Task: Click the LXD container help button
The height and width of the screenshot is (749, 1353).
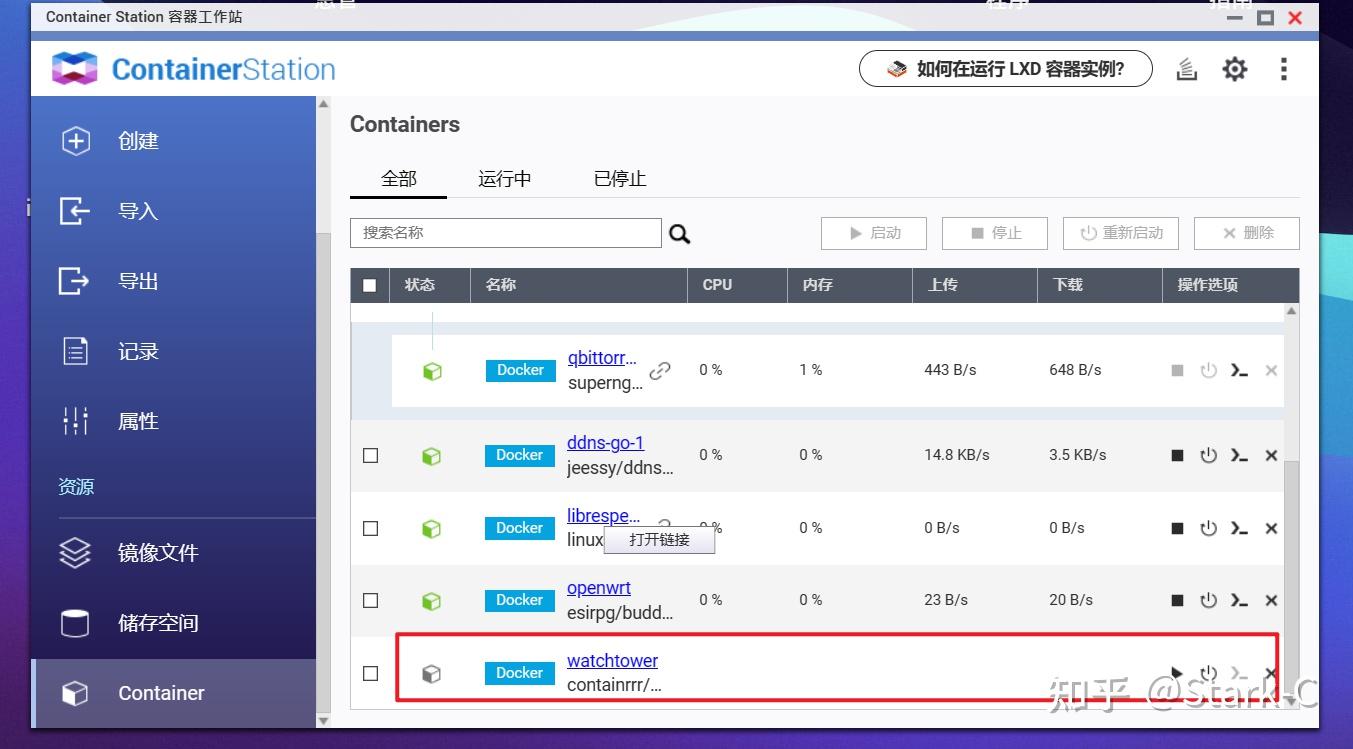Action: click(x=1006, y=69)
